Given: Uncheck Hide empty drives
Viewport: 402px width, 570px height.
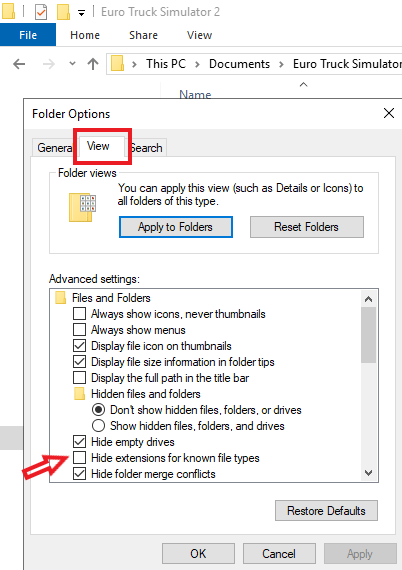Looking at the screenshot, I should (79, 442).
